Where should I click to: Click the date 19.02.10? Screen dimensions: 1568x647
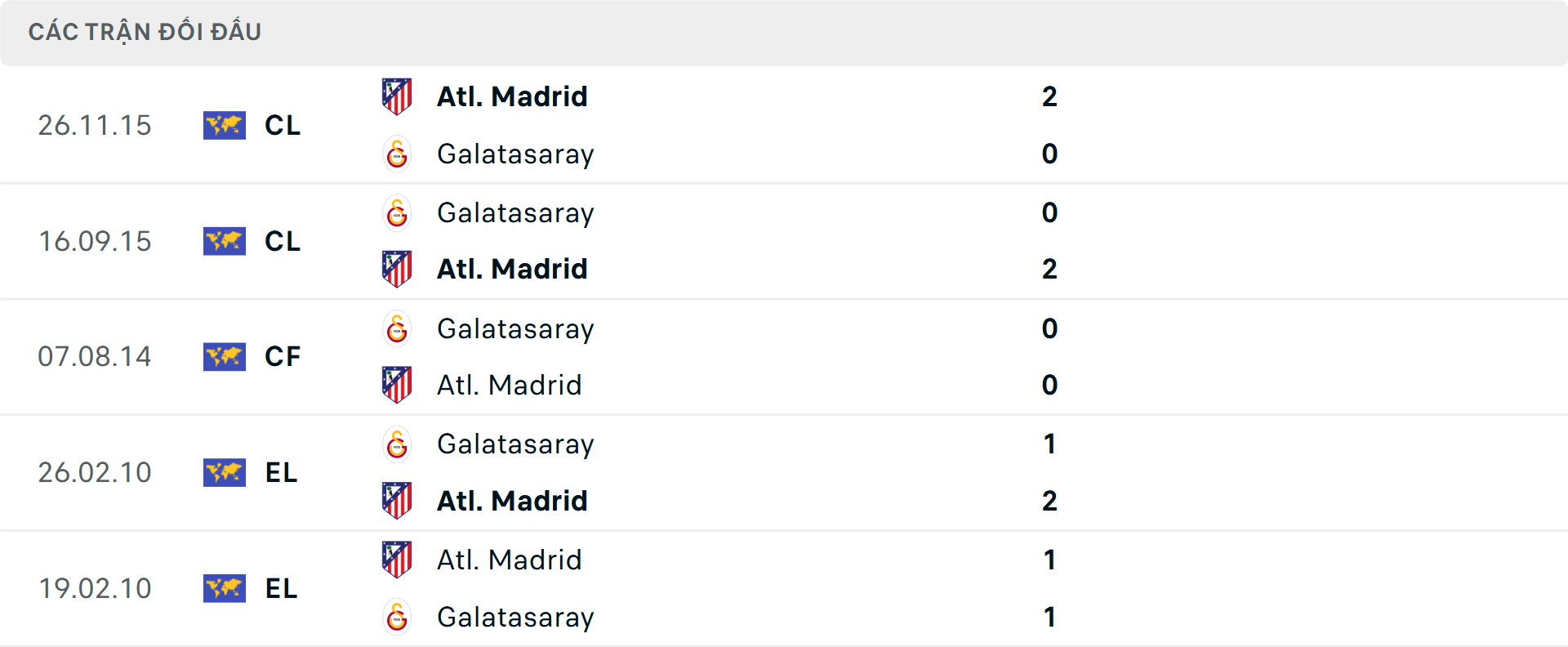pos(95,589)
